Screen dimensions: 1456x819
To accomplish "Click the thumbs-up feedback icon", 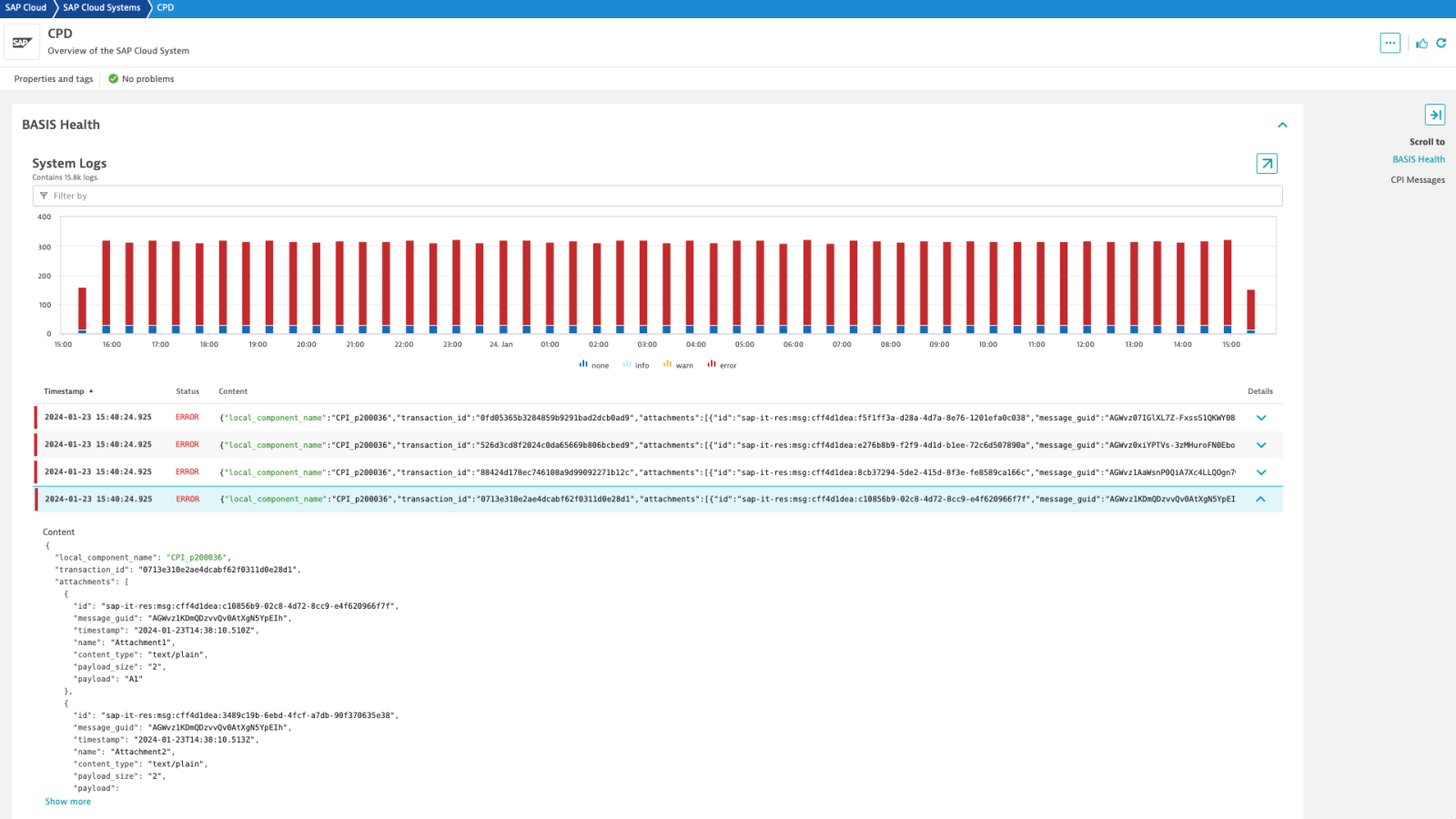I will coord(1421,43).
